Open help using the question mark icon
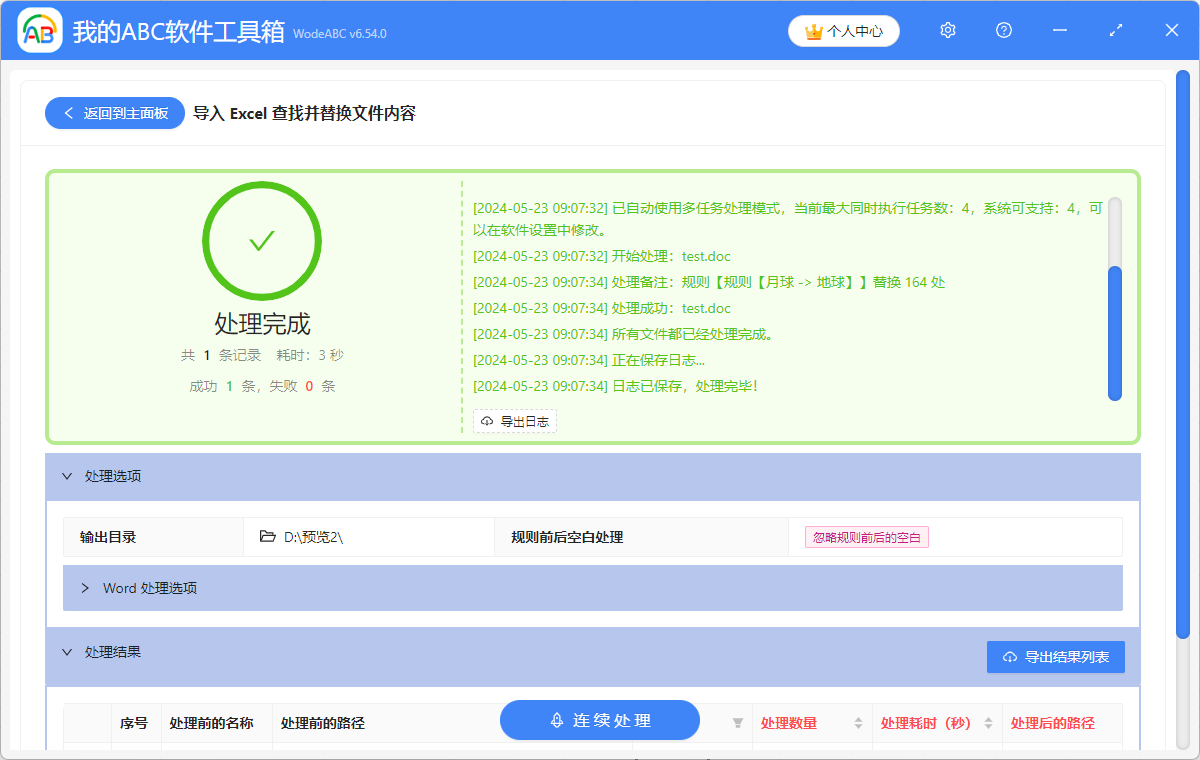 coord(1003,30)
